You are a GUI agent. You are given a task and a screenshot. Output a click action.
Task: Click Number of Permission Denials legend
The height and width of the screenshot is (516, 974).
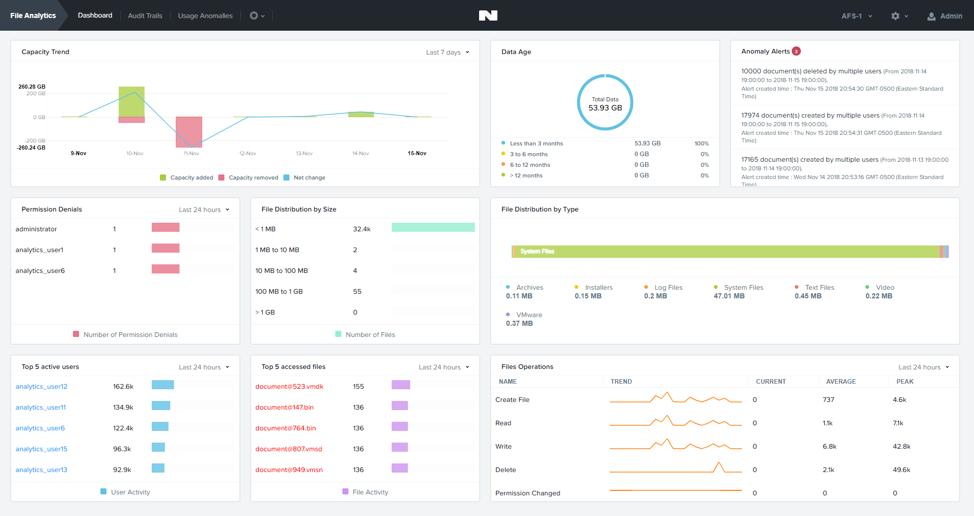tap(125, 335)
